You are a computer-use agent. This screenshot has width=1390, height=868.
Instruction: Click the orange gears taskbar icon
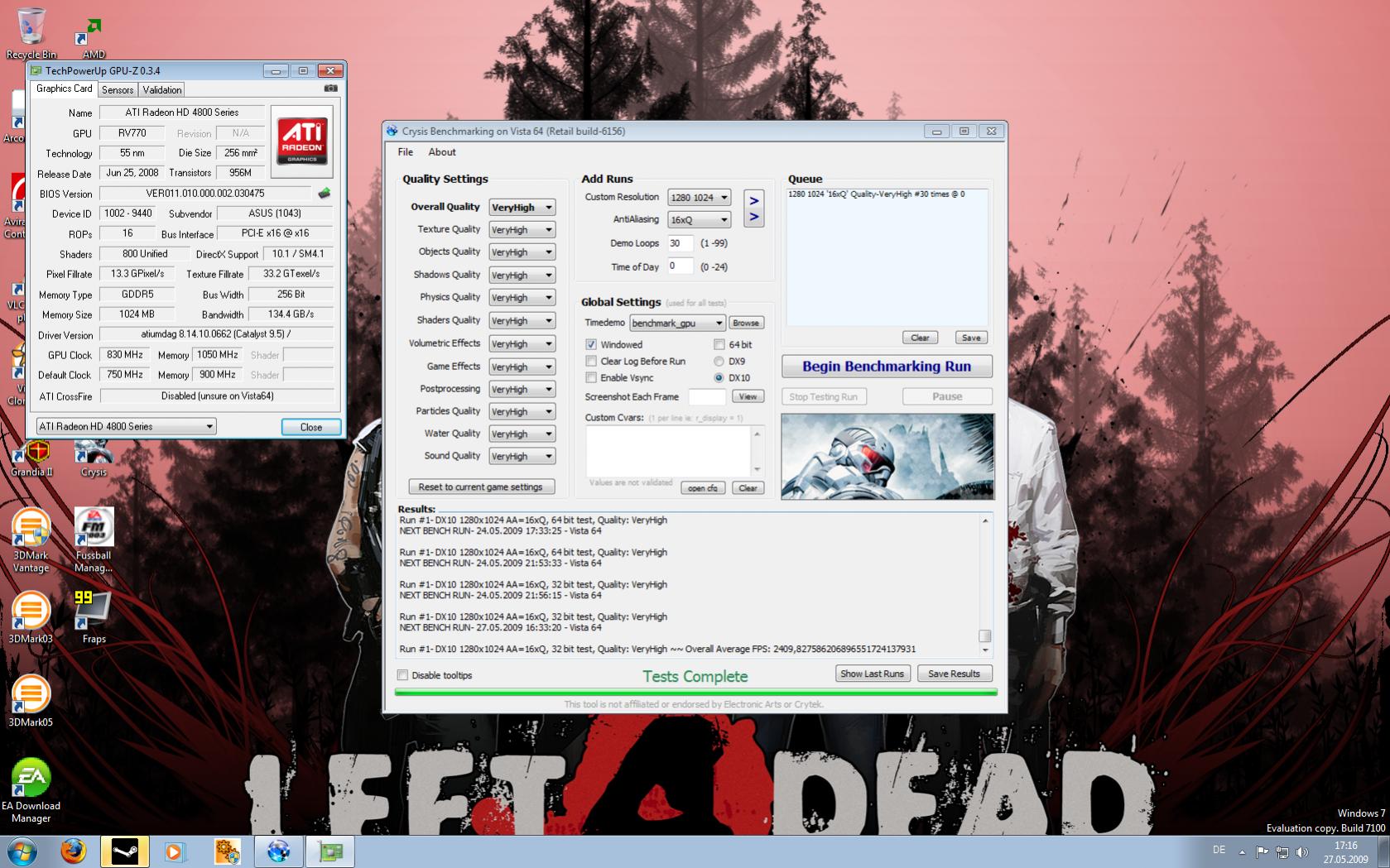(x=226, y=851)
